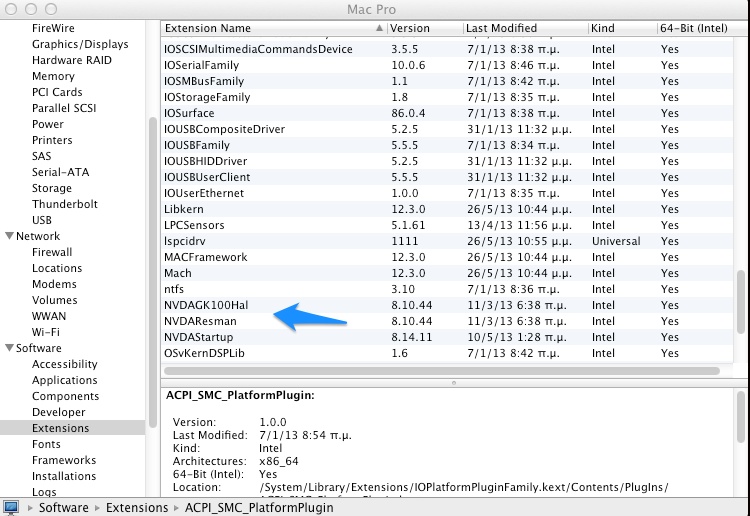Select the NVDAGK100Hal extension row
The image size is (750, 516).
click(x=447, y=305)
